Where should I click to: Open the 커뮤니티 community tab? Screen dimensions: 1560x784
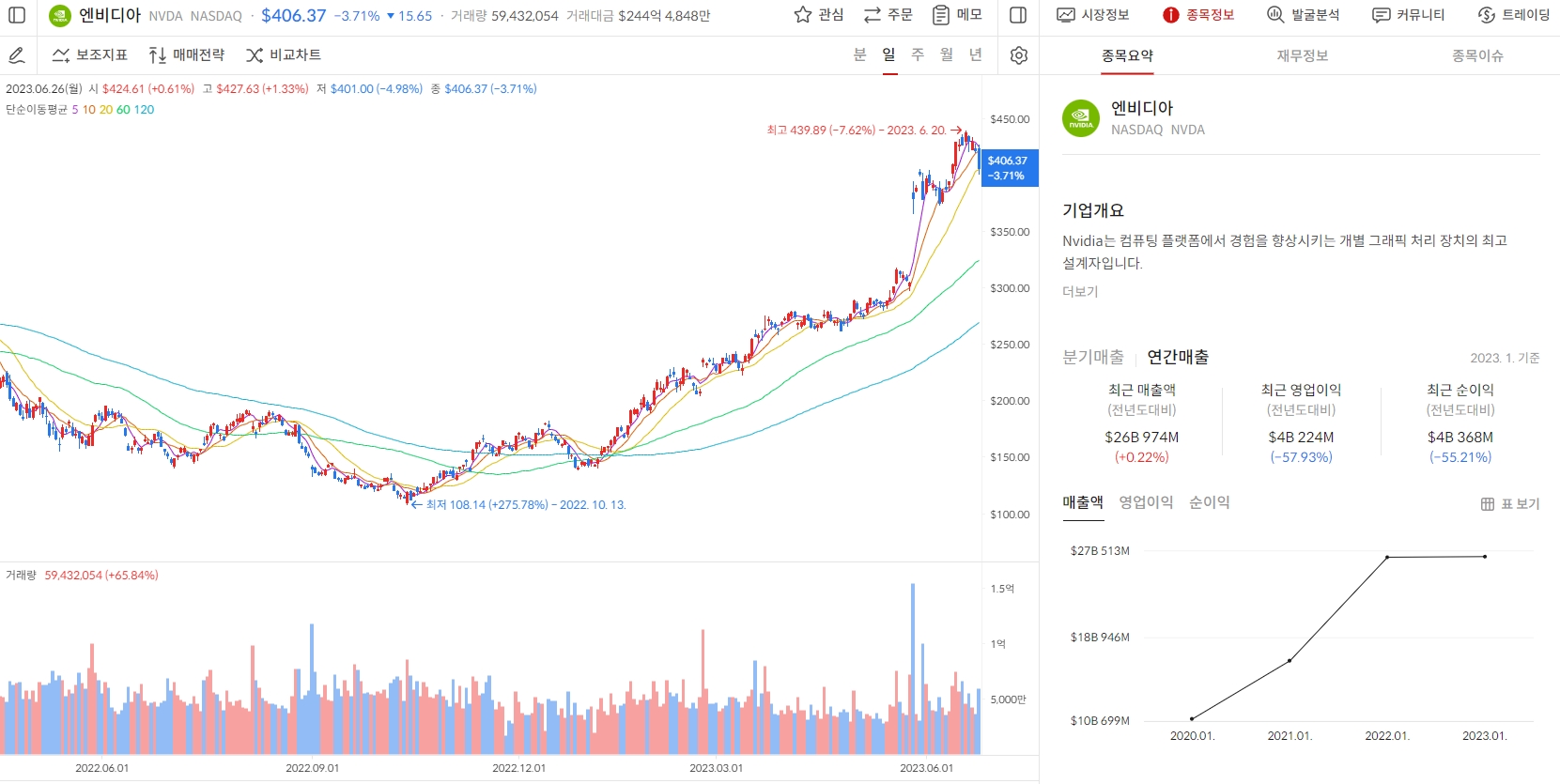tap(1409, 15)
